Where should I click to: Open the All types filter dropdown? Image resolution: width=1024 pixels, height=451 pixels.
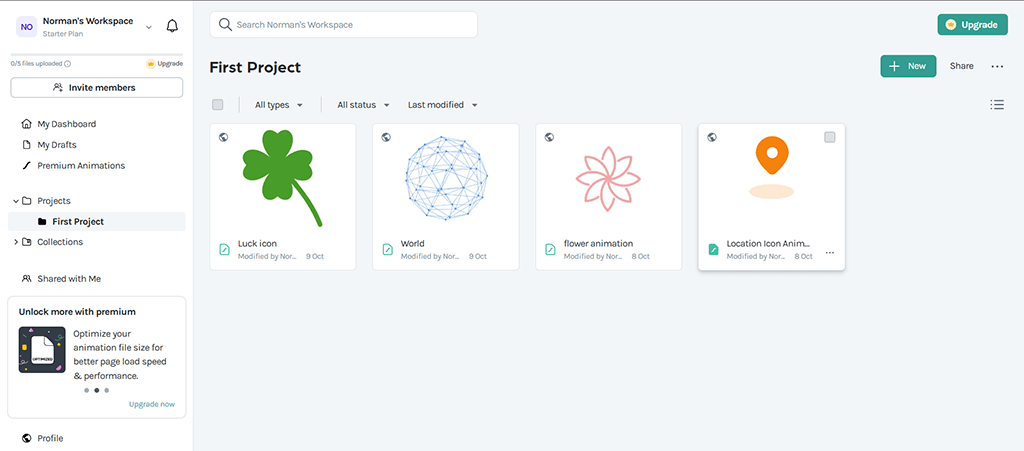tap(278, 105)
